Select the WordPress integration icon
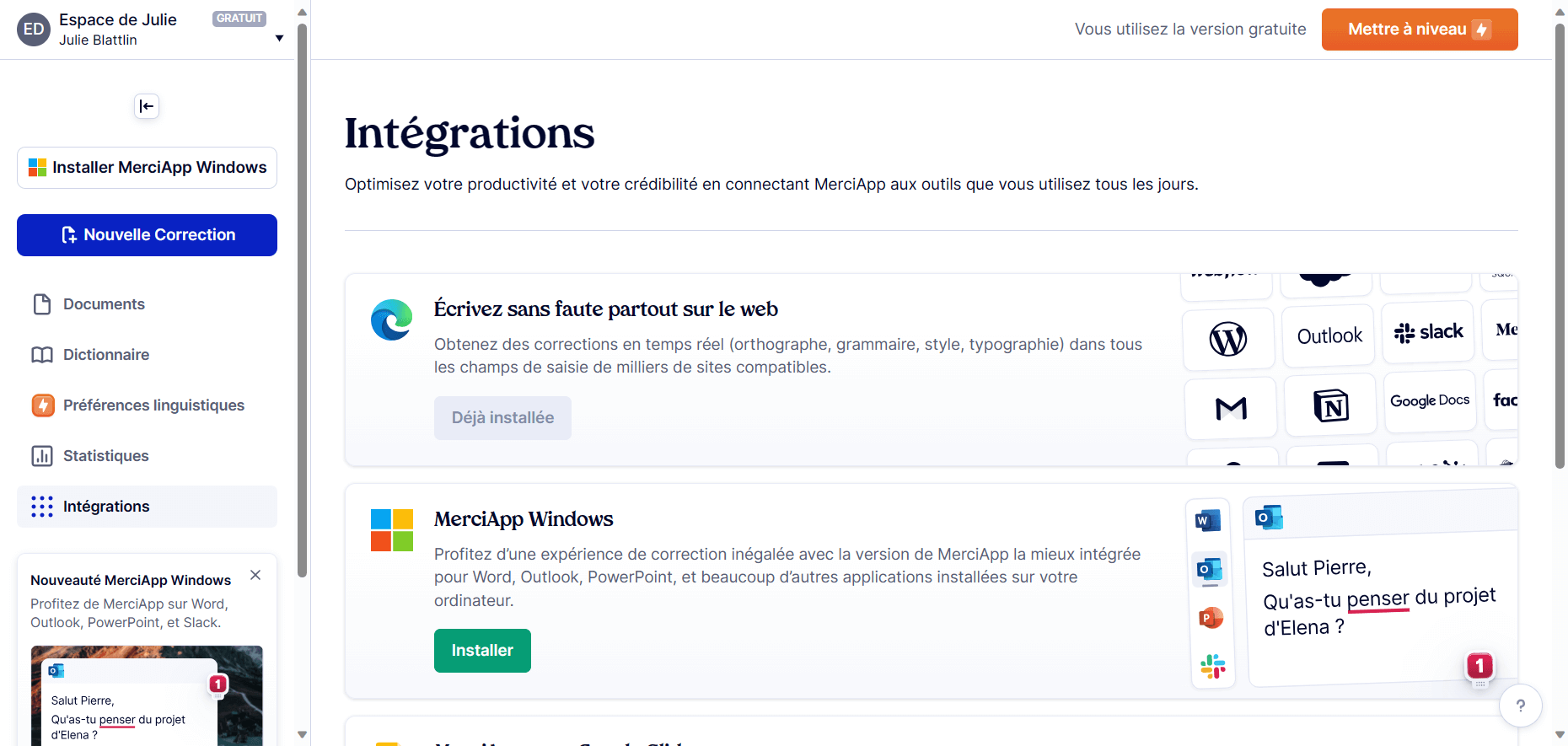Image resolution: width=1568 pixels, height=746 pixels. (1228, 338)
